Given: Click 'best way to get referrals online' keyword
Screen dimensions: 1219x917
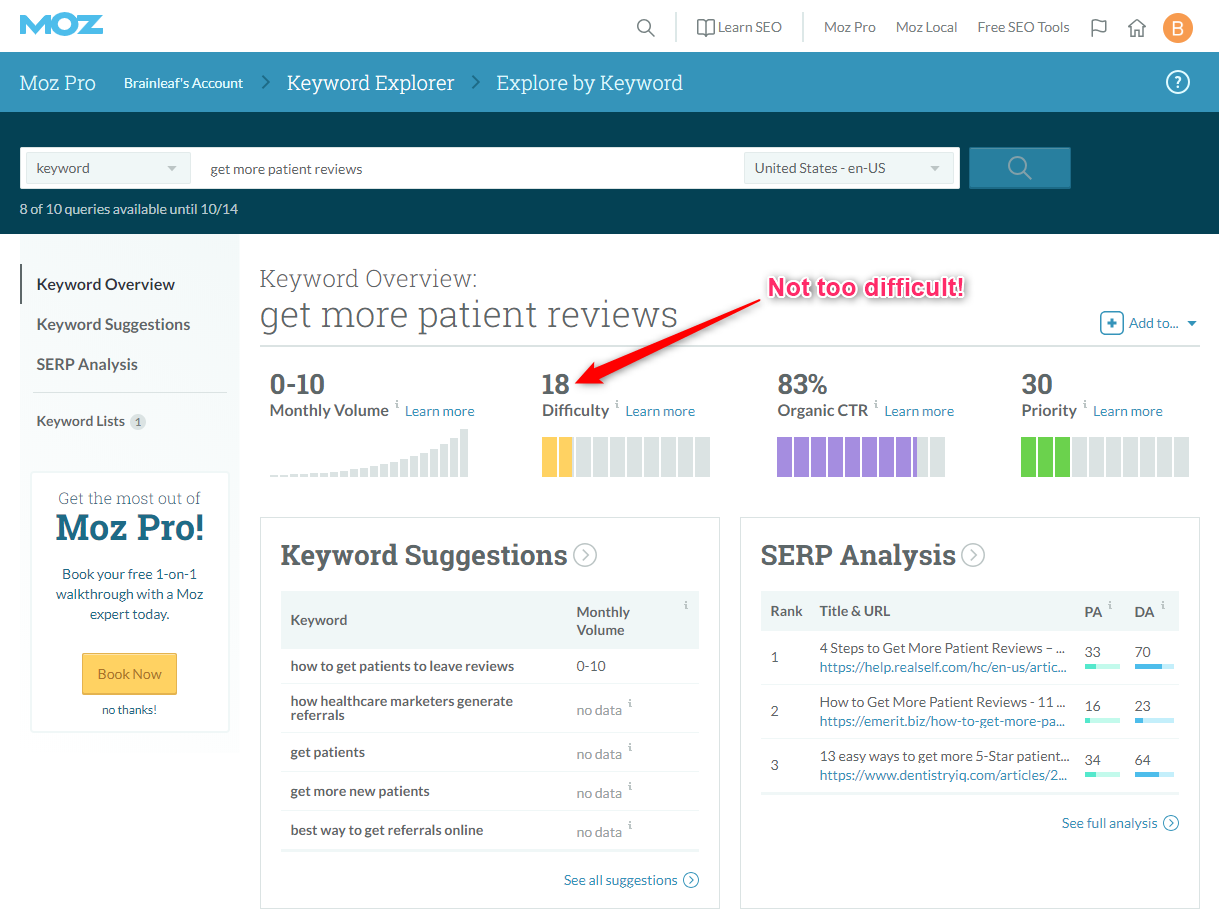Looking at the screenshot, I should point(387,830).
